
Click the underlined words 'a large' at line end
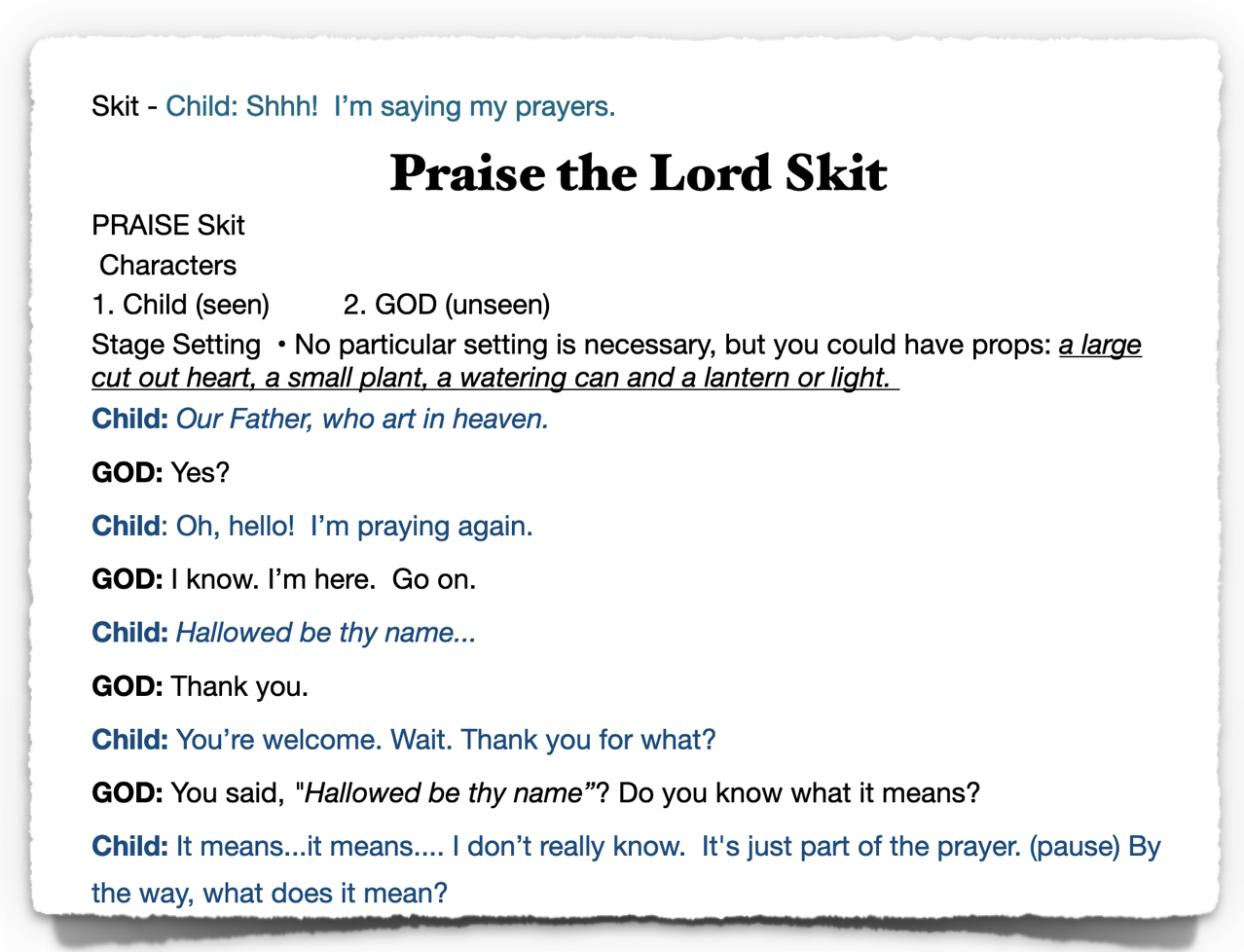1100,345
